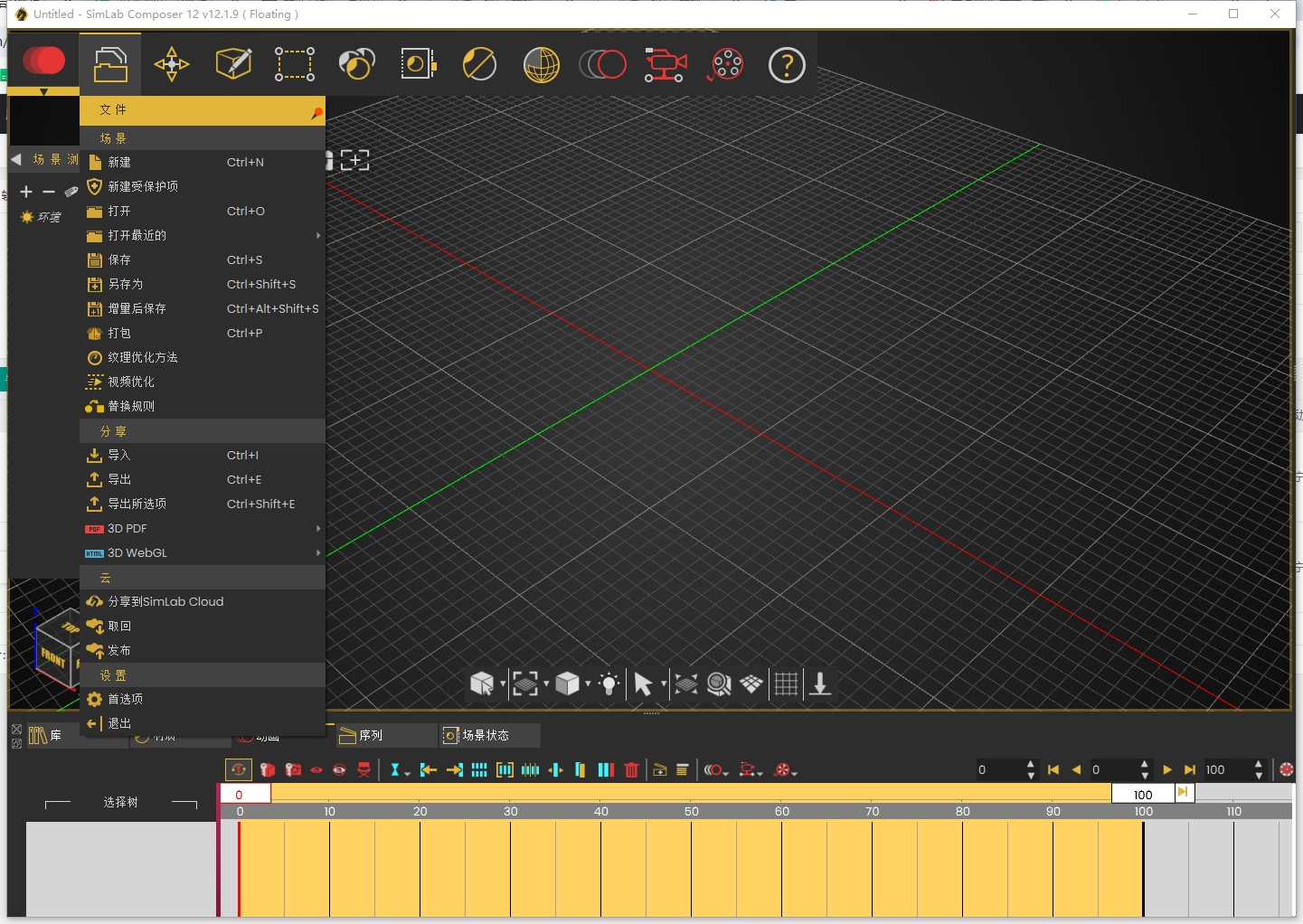Click the red trash delete keyframes icon
The image size is (1303, 924).
click(x=632, y=770)
